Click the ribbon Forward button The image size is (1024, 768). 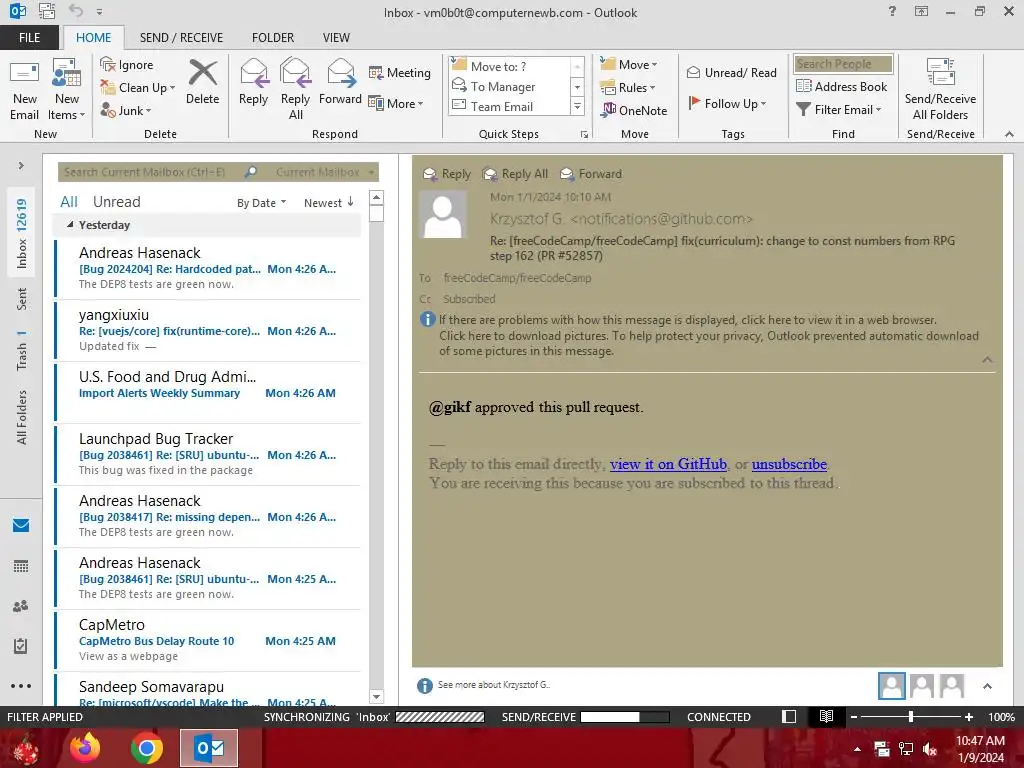tap(340, 82)
